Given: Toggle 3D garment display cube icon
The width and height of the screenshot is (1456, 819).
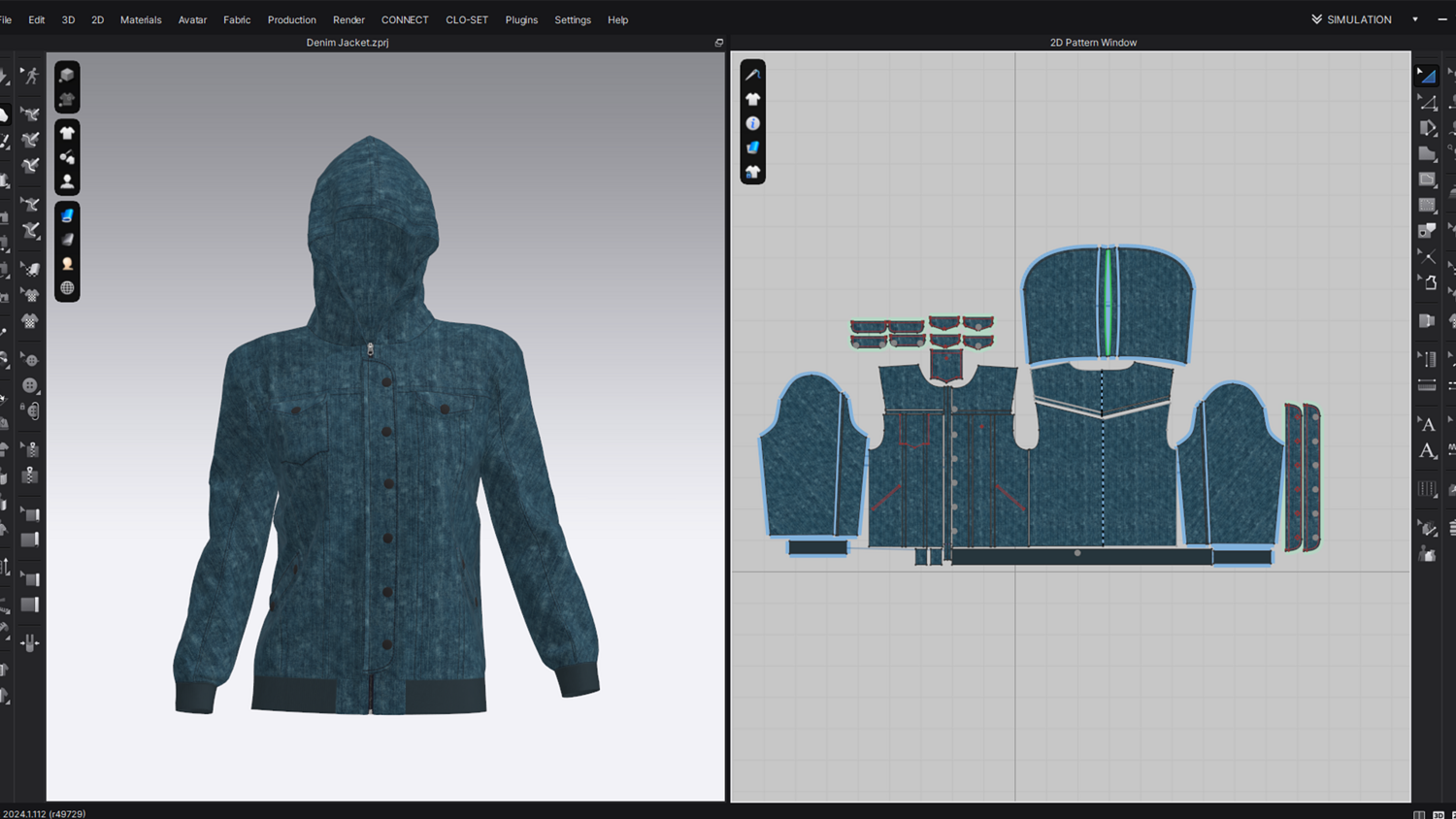Looking at the screenshot, I should 67,75.
